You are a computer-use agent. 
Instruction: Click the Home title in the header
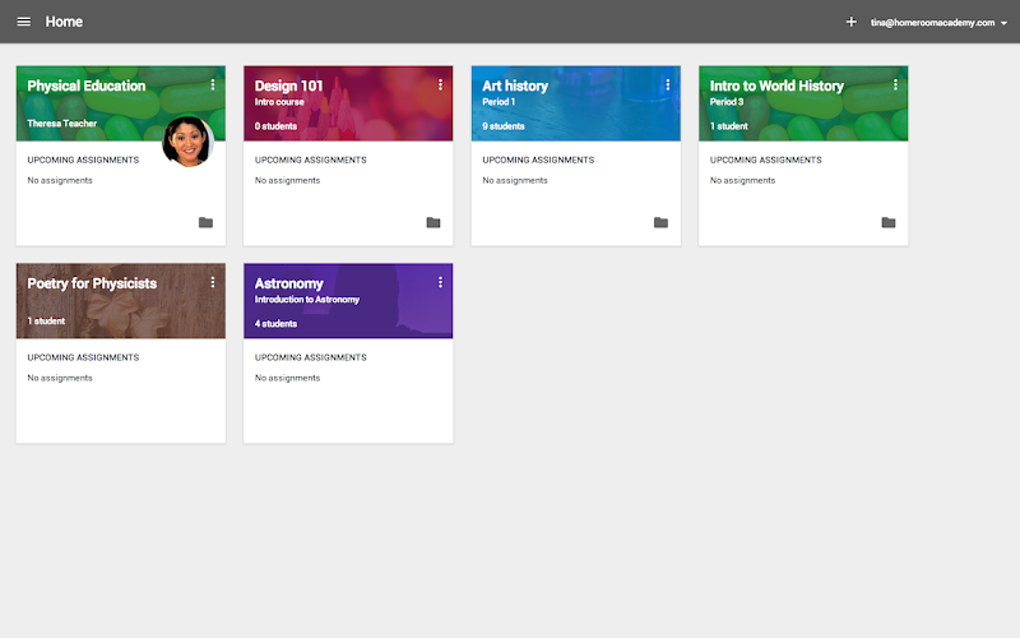tap(65, 21)
